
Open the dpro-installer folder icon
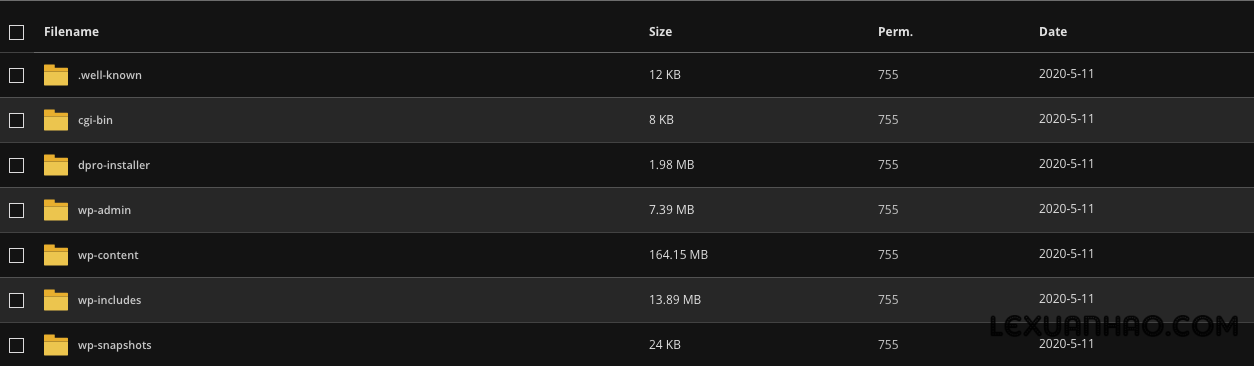coord(56,165)
